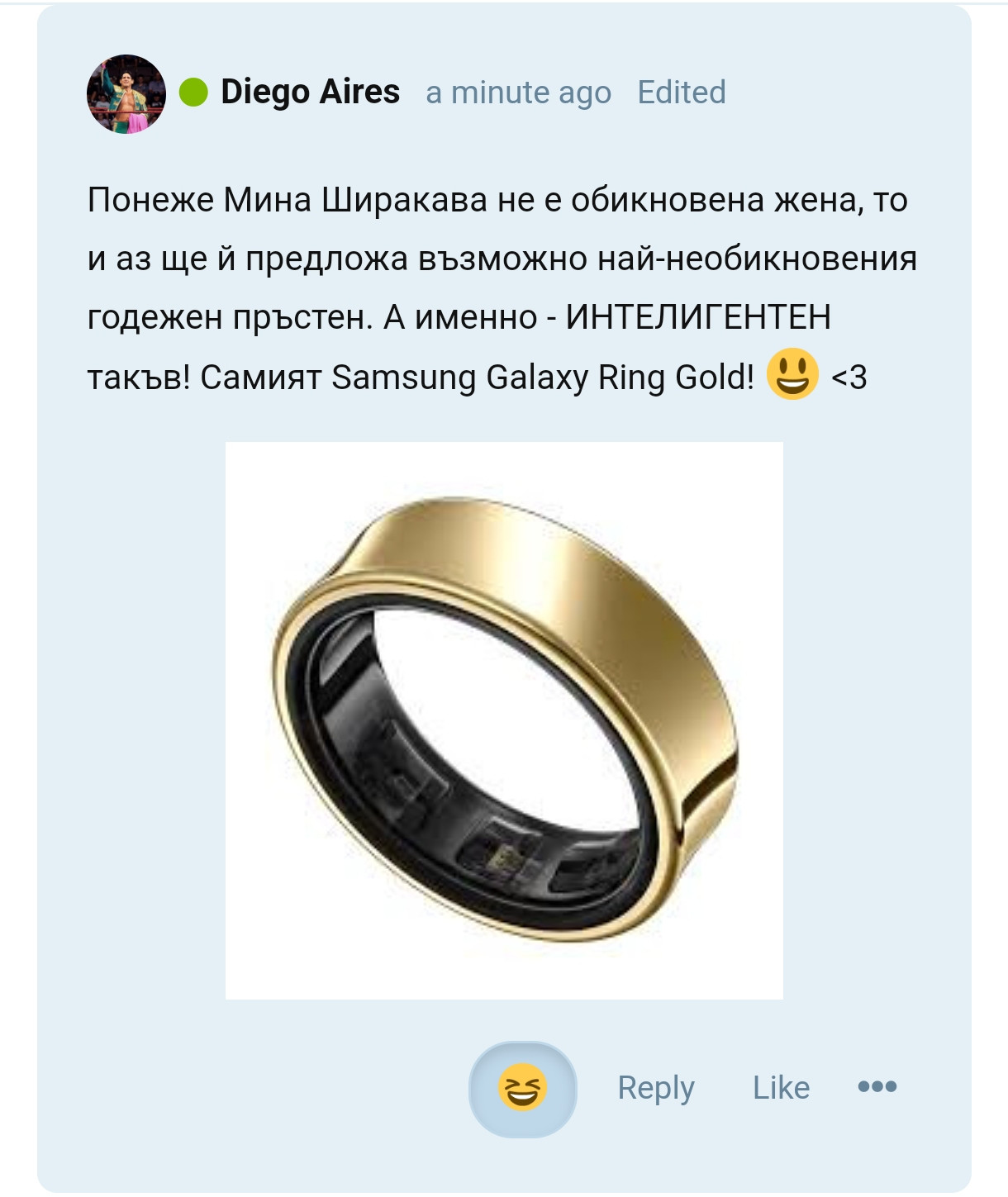Screen dimensions: 1008x1197
Task: Reply to Diego Aires' comment
Action: click(x=656, y=1088)
